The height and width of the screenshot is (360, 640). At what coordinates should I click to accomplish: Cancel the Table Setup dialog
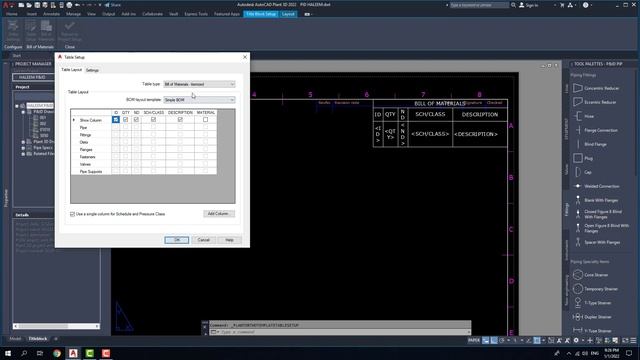[x=204, y=240]
